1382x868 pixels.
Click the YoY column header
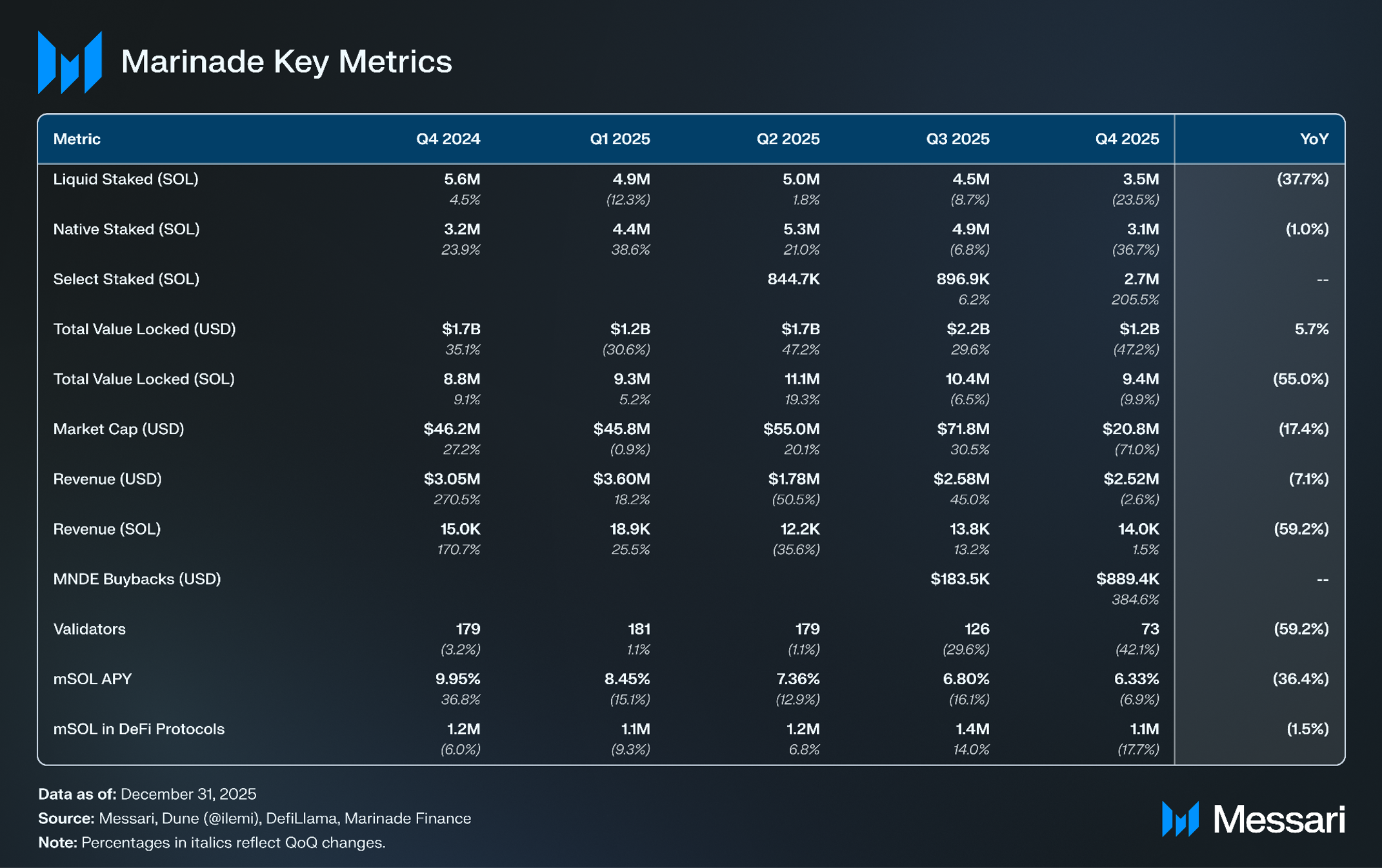point(1314,139)
